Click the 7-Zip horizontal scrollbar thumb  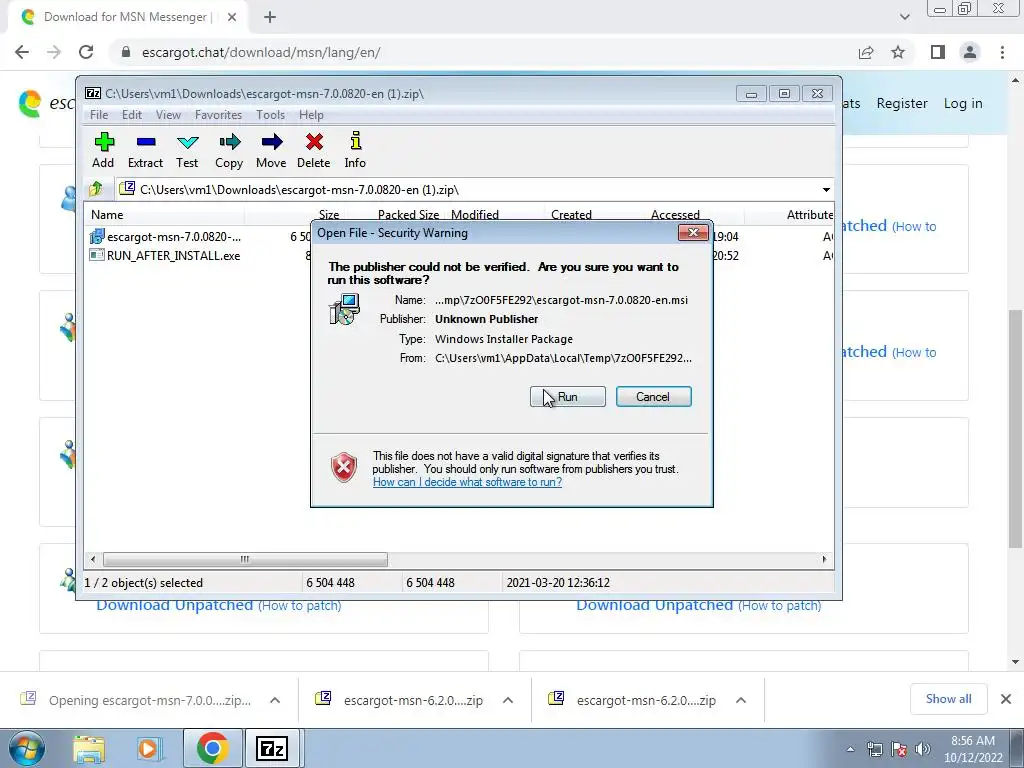(245, 559)
